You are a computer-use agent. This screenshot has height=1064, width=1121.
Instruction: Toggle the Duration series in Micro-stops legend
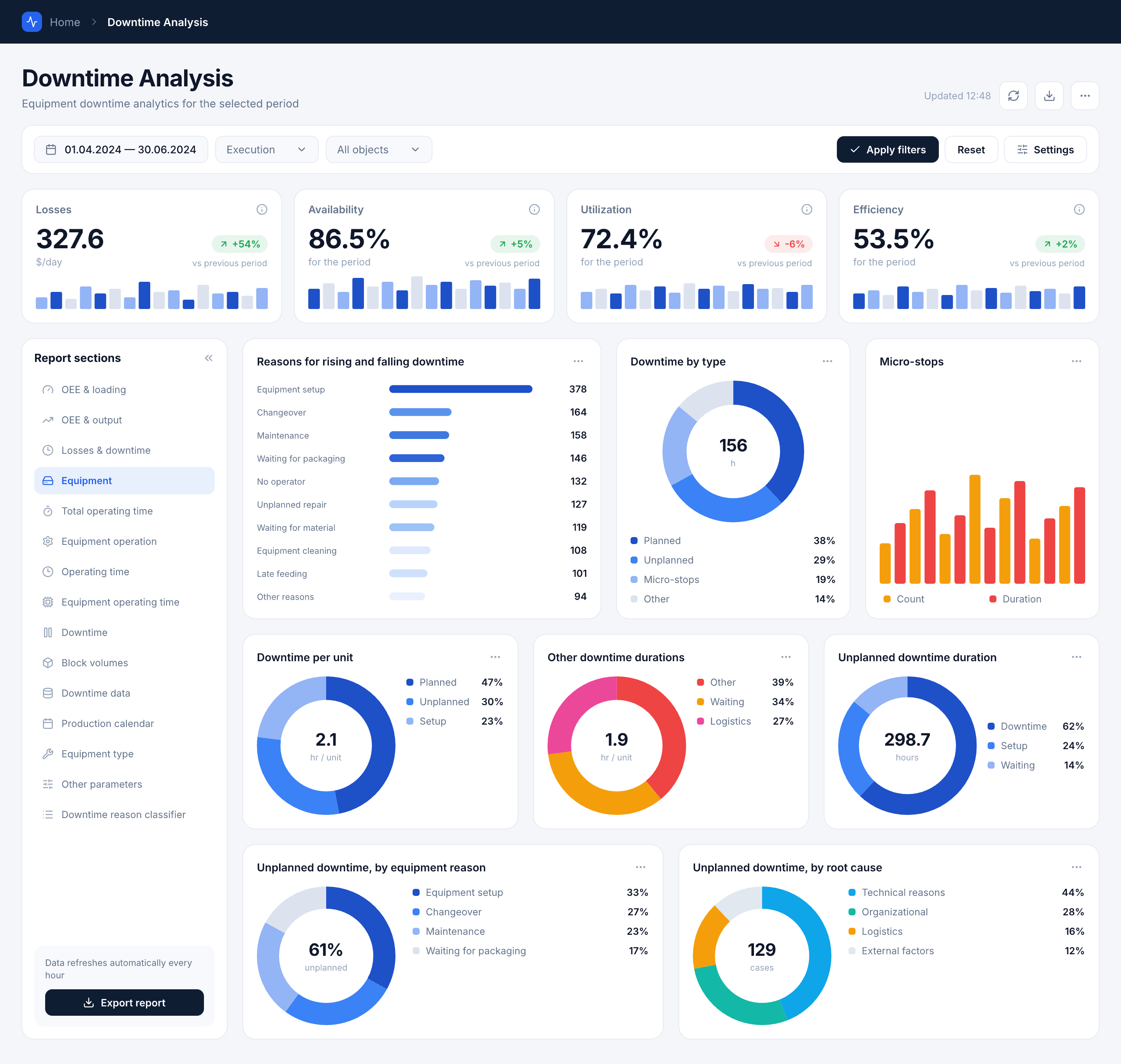(x=1015, y=599)
